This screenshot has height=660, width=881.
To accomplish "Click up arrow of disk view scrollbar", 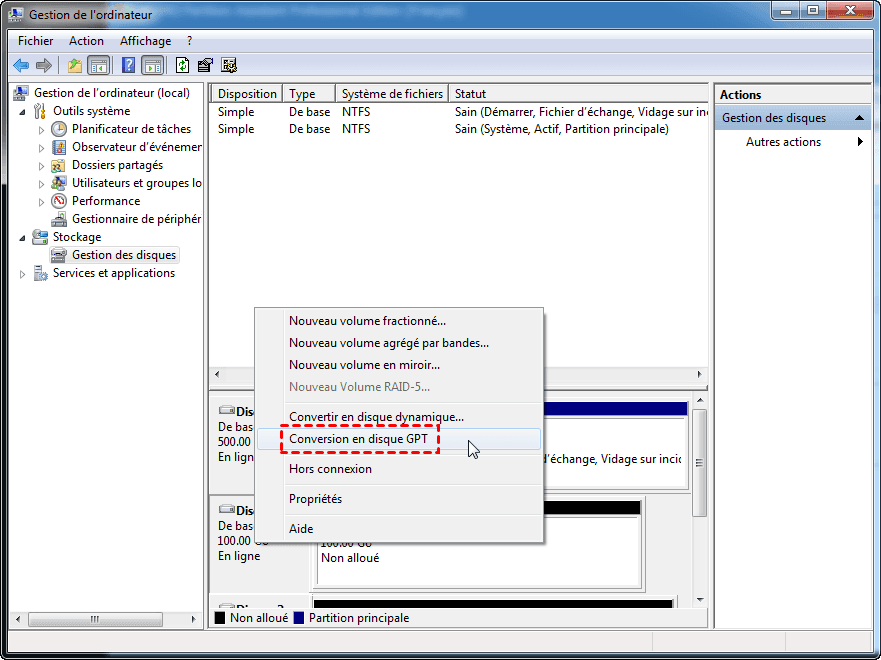I will (700, 400).
